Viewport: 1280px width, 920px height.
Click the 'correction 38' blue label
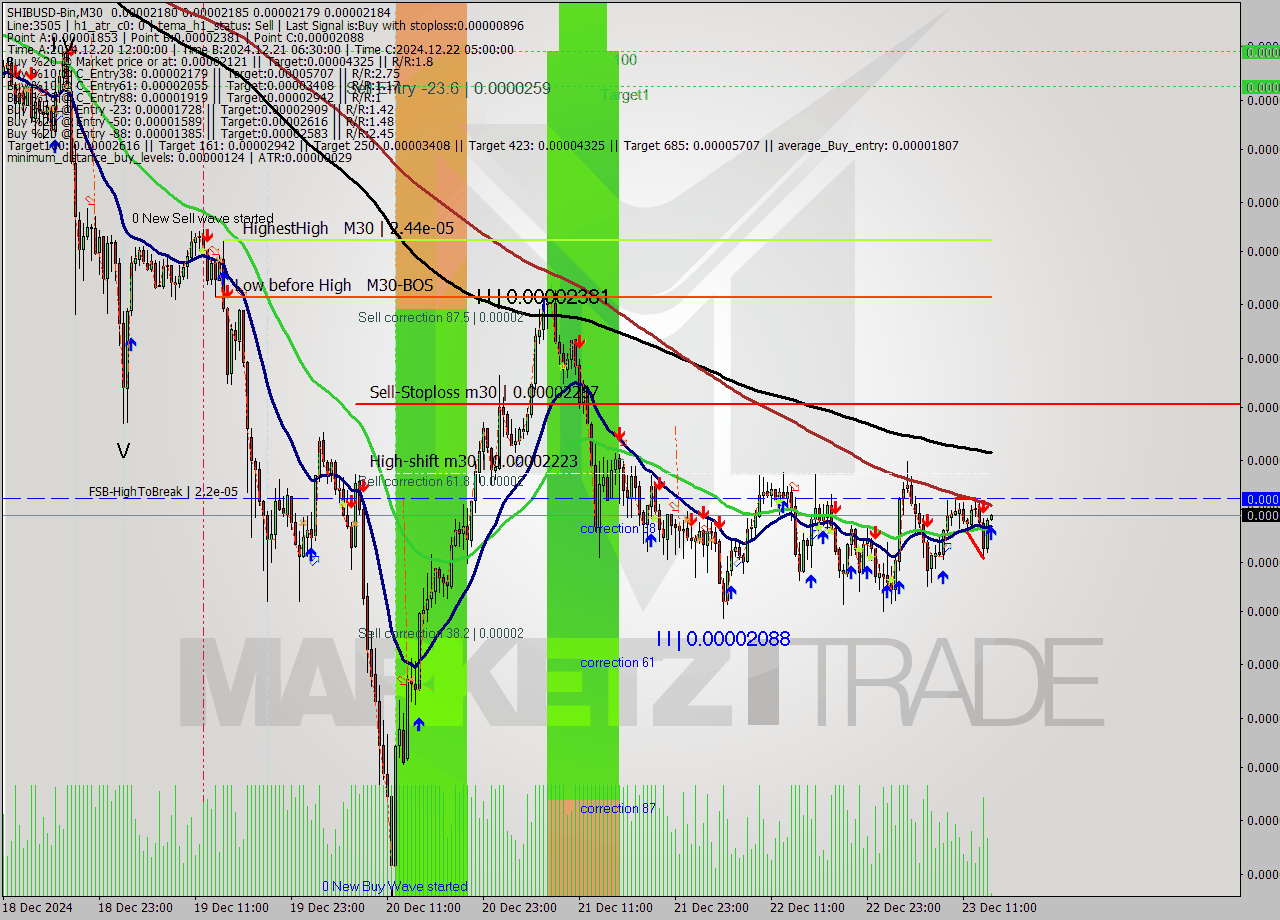[617, 528]
